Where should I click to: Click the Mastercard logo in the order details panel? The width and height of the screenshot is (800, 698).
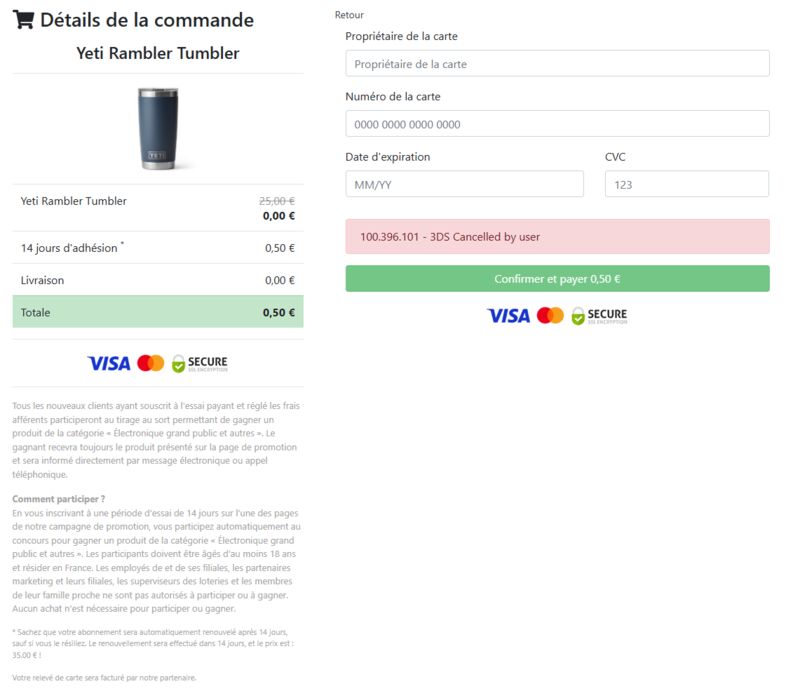pos(151,363)
